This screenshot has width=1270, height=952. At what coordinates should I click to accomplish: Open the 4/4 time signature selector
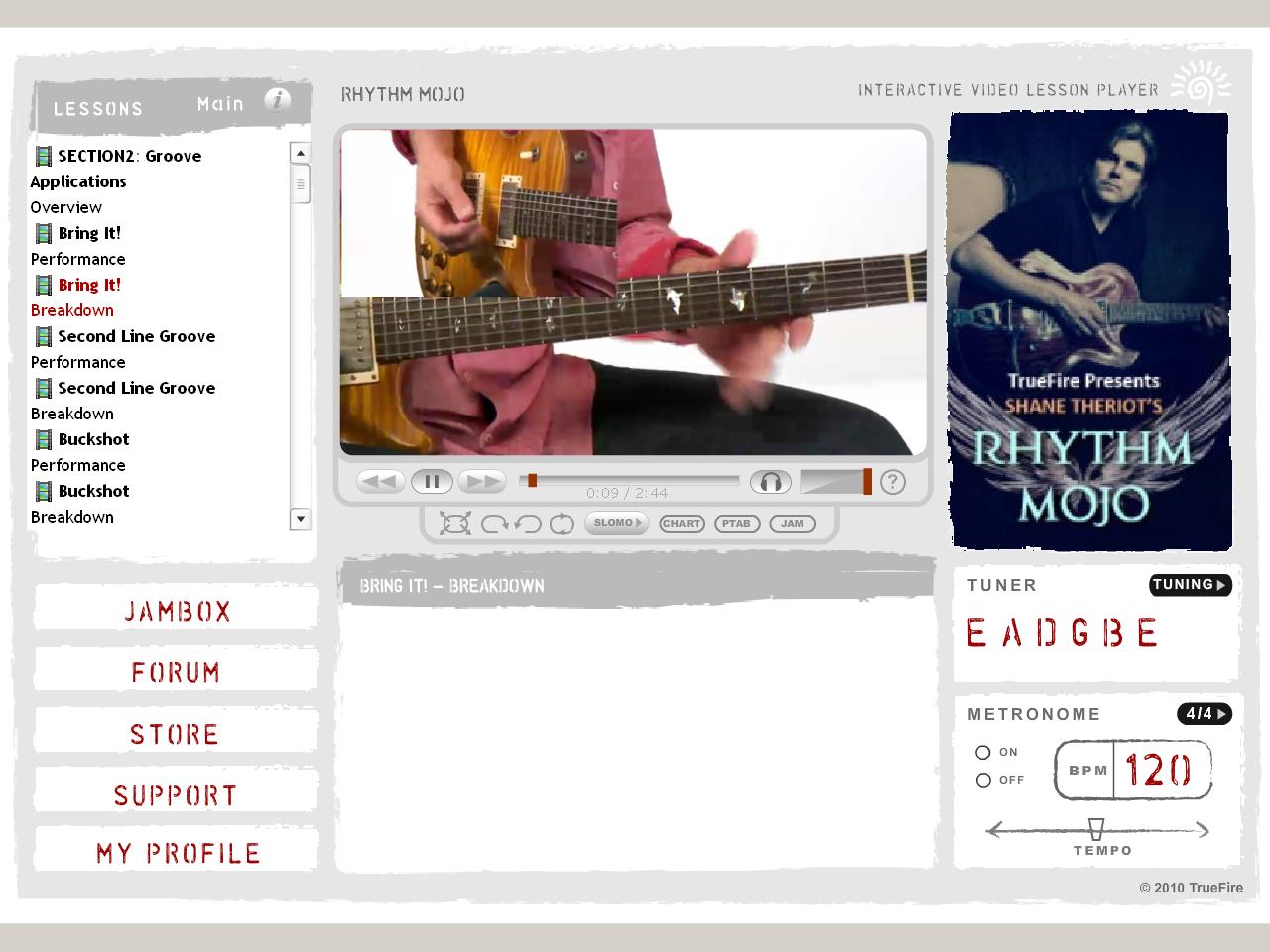pos(1205,714)
